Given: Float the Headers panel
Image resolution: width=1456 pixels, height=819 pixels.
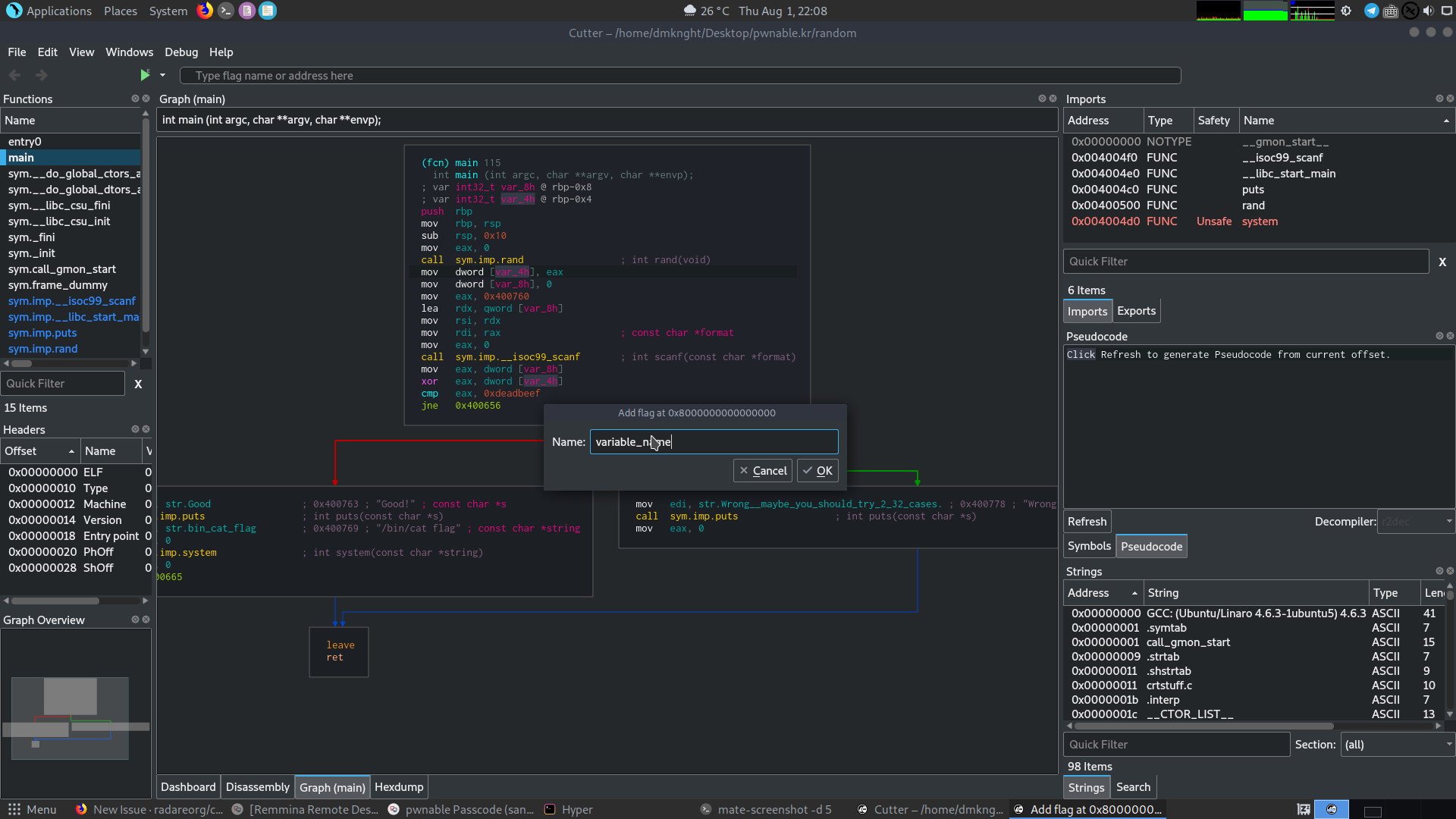Looking at the screenshot, I should (135, 429).
